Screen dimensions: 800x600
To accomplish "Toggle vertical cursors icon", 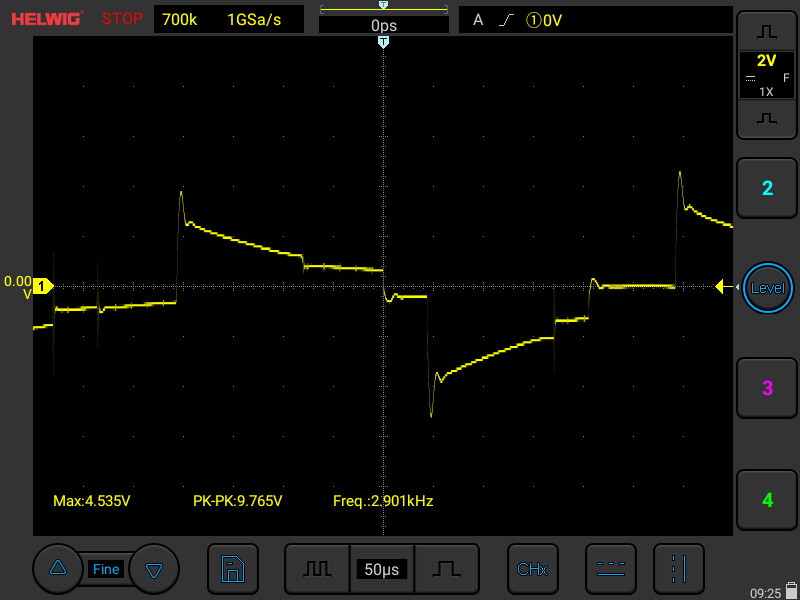I will tap(679, 569).
